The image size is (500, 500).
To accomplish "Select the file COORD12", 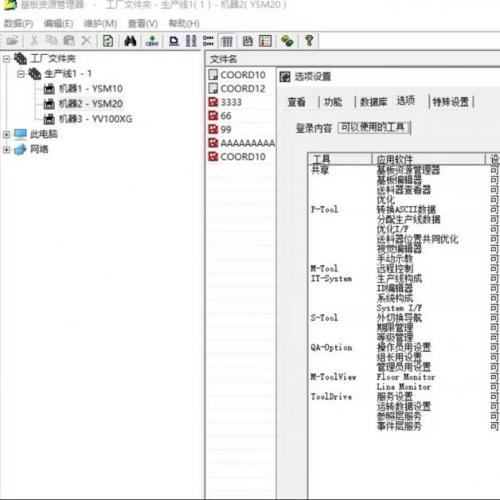I will [243, 89].
